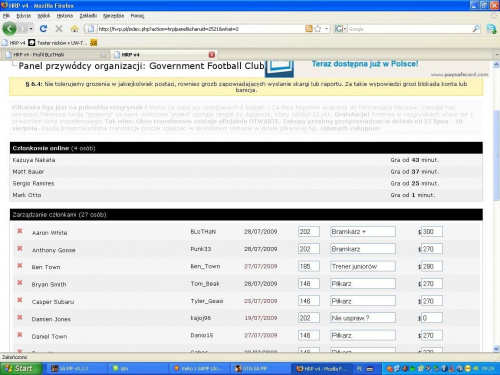
Task: Edit the rank field 'Bramkarz +' for Aaron White
Action: click(x=363, y=232)
